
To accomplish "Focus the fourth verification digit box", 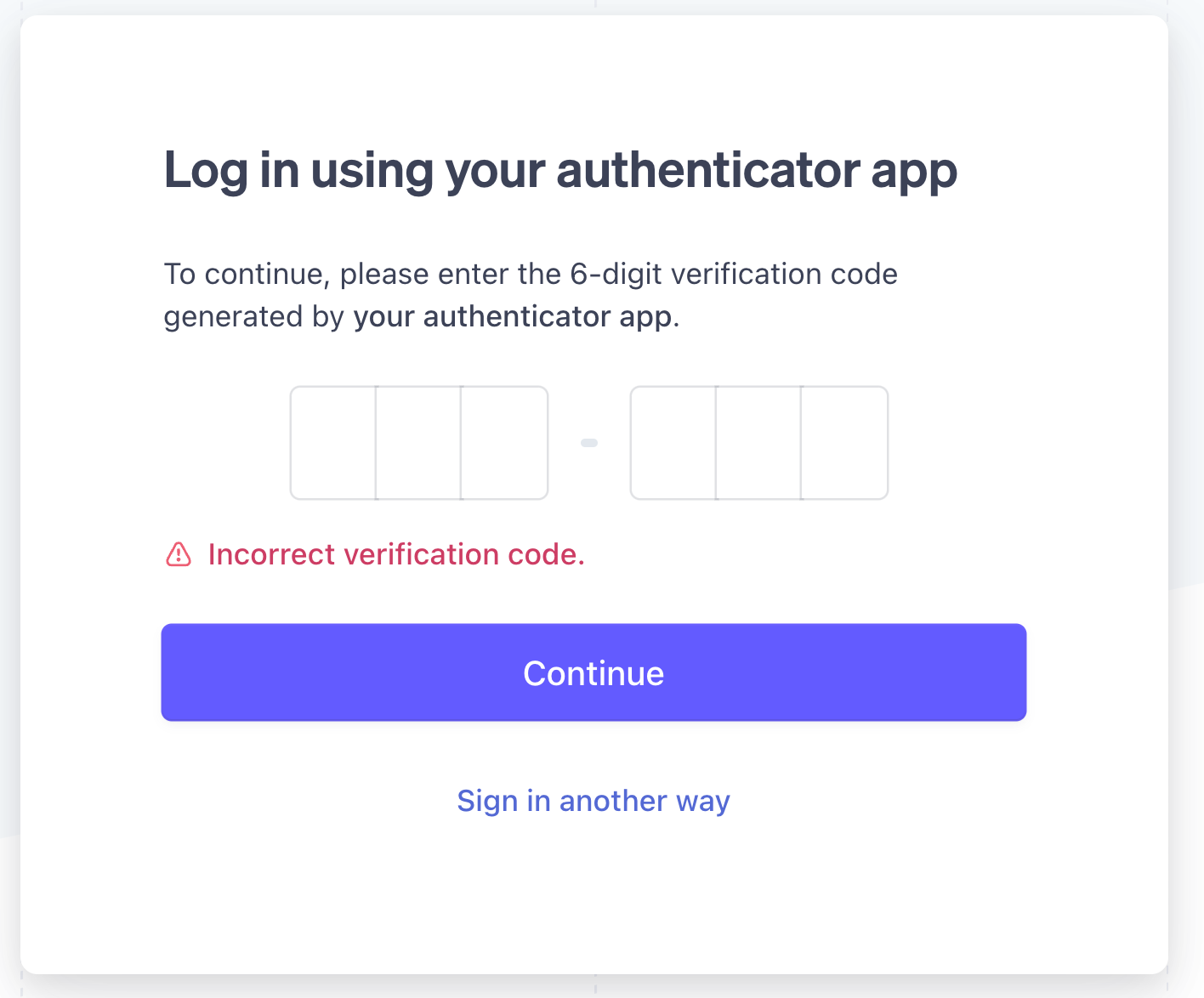I will (673, 443).
